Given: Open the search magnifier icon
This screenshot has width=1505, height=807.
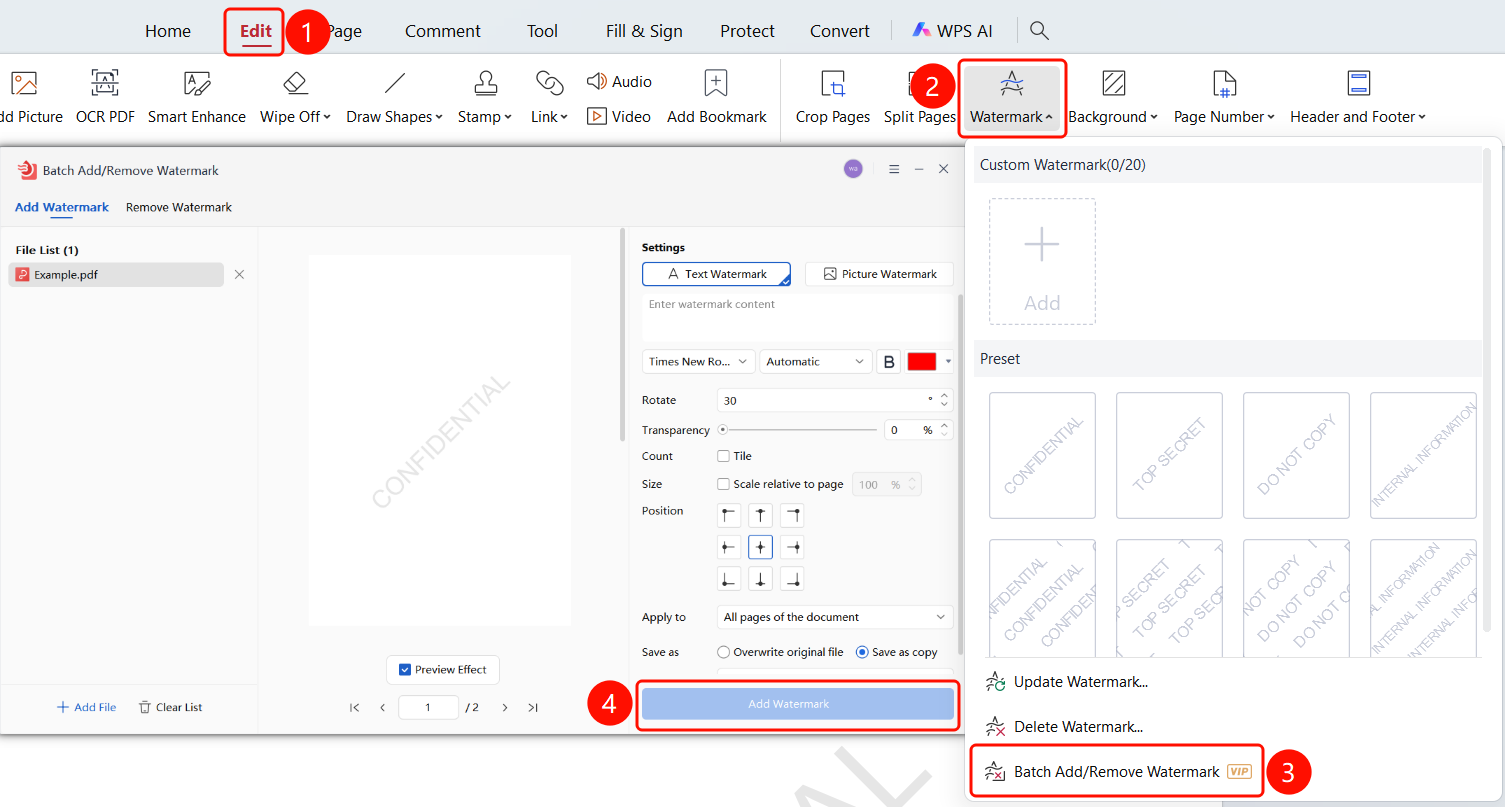Looking at the screenshot, I should 1039,31.
